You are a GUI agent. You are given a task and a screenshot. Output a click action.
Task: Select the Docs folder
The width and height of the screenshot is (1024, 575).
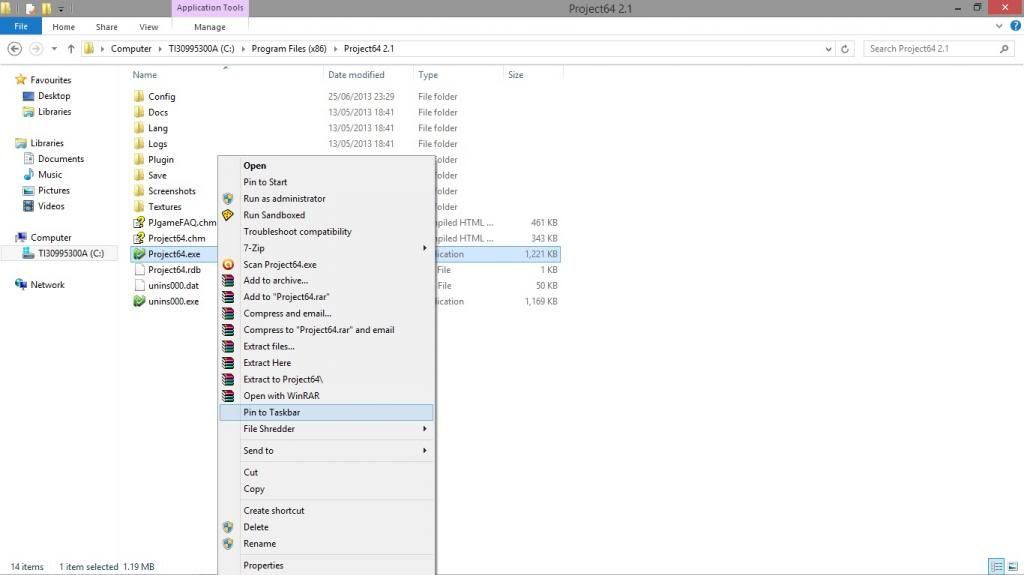coord(157,112)
